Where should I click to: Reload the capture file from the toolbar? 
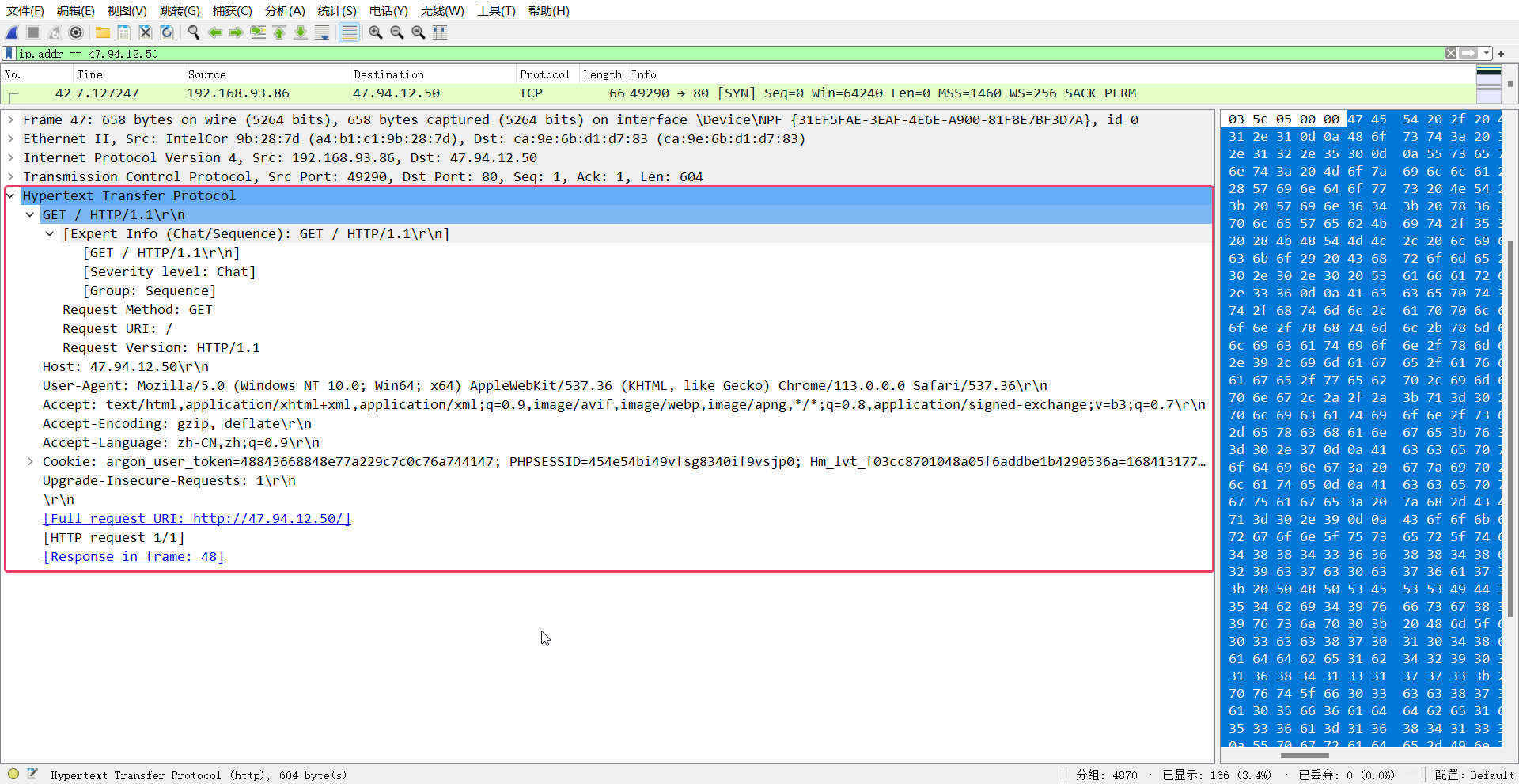click(167, 32)
